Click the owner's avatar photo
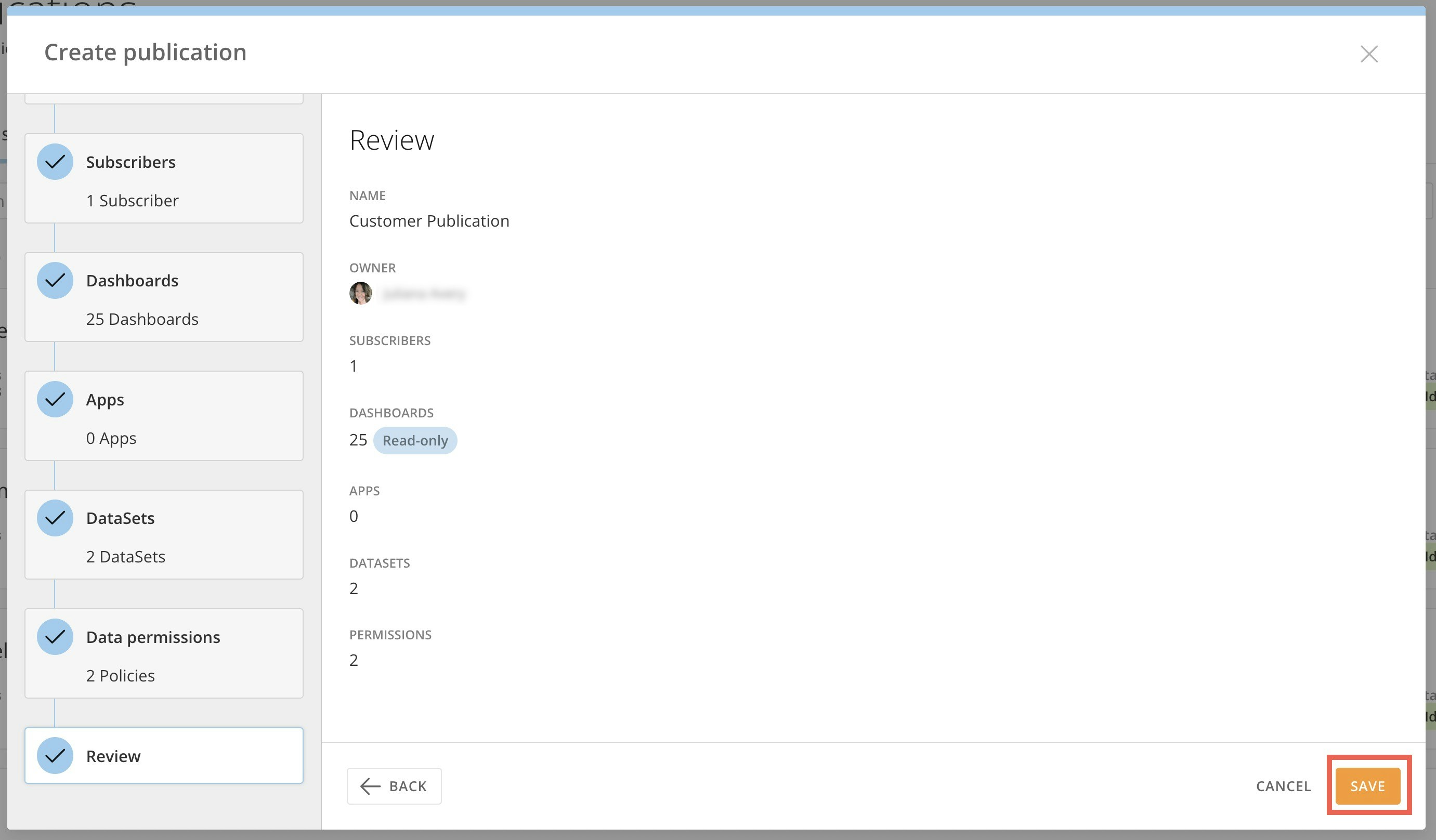The width and height of the screenshot is (1436, 840). tap(361, 294)
